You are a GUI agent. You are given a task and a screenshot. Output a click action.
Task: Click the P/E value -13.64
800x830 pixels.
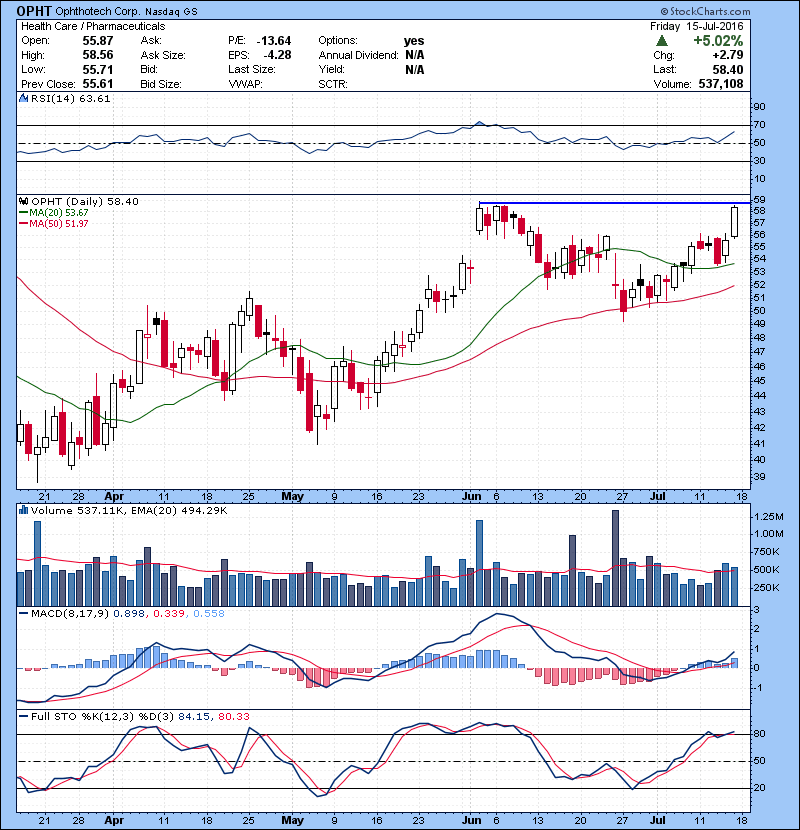[x=274, y=41]
